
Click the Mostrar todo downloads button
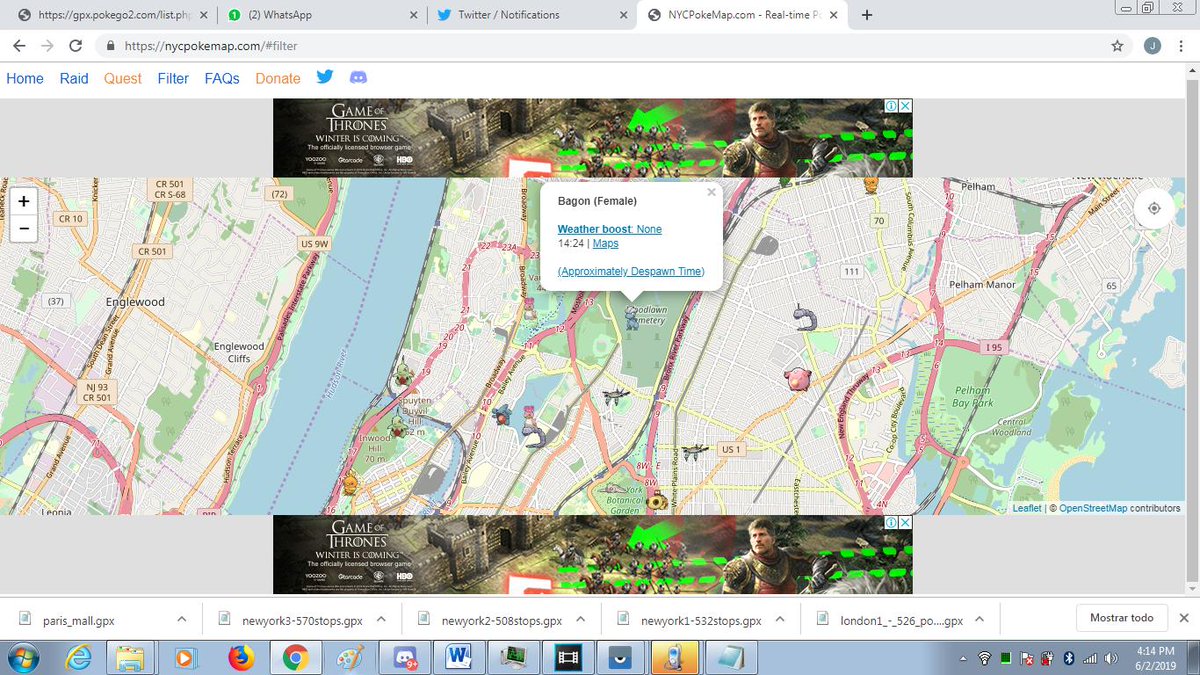tap(1121, 618)
